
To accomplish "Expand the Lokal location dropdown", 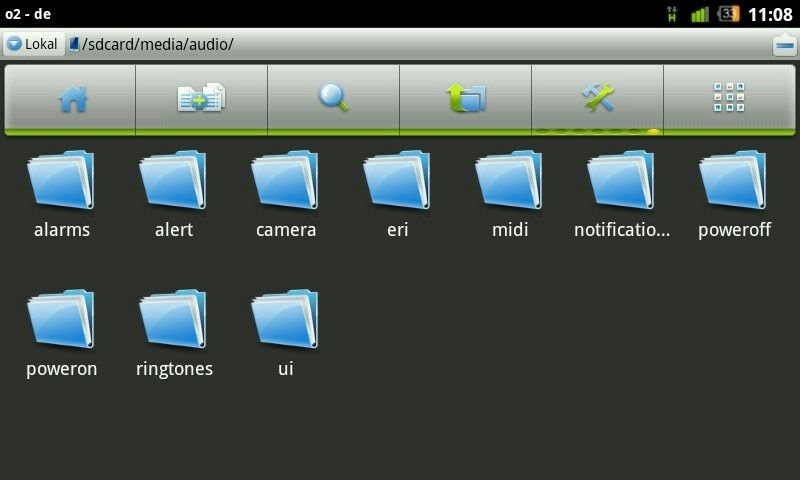I will pyautogui.click(x=33, y=44).
